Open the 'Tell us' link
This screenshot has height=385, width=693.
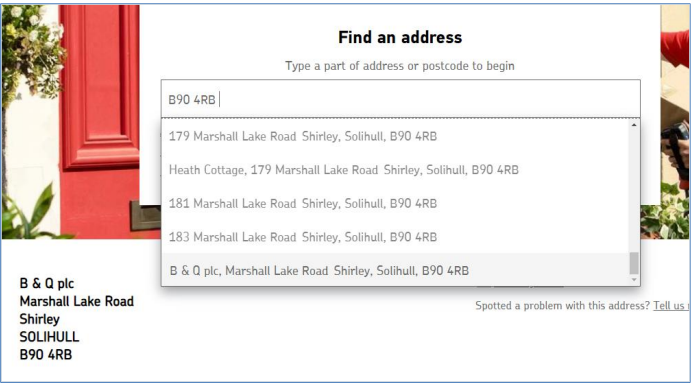pos(671,305)
